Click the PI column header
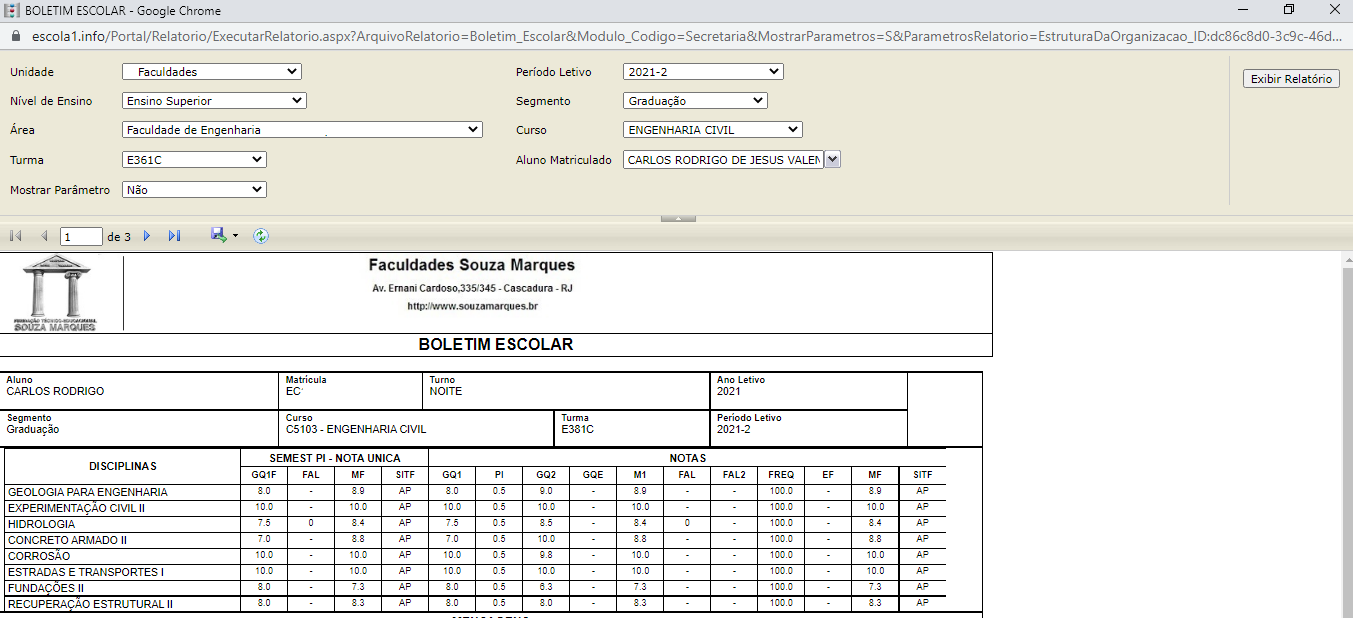 (x=499, y=475)
